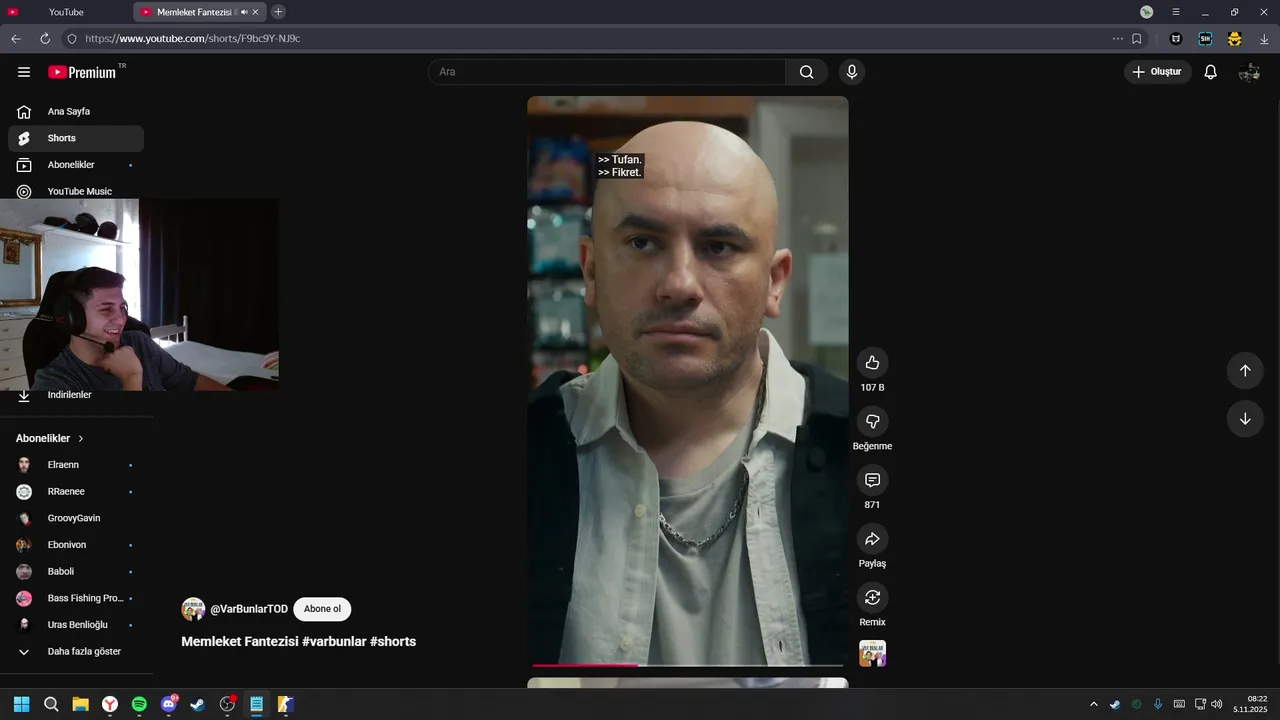The width and height of the screenshot is (1280, 720).
Task: Select Shorts in the sidebar
Action: [x=76, y=138]
